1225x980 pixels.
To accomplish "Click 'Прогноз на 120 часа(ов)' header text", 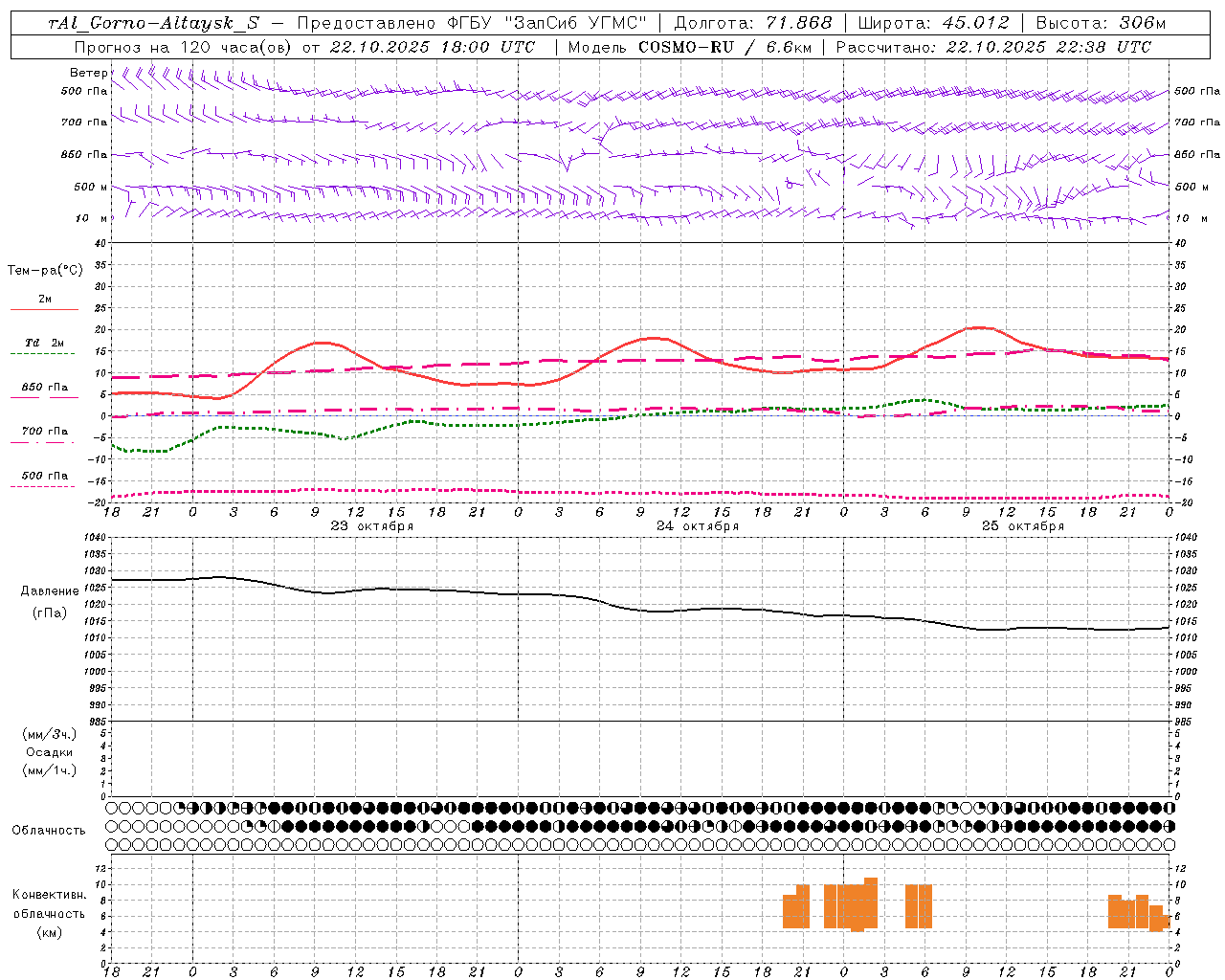I will 181,47.
